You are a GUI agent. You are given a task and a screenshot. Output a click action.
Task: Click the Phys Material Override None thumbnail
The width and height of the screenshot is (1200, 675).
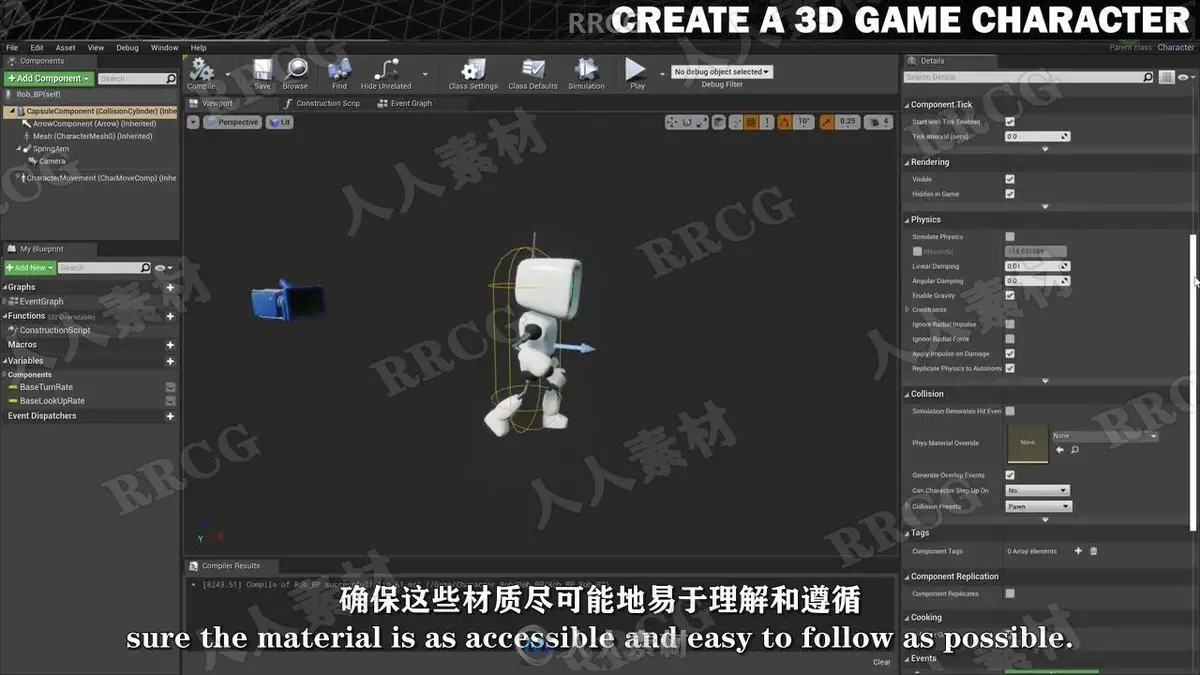(1027, 443)
